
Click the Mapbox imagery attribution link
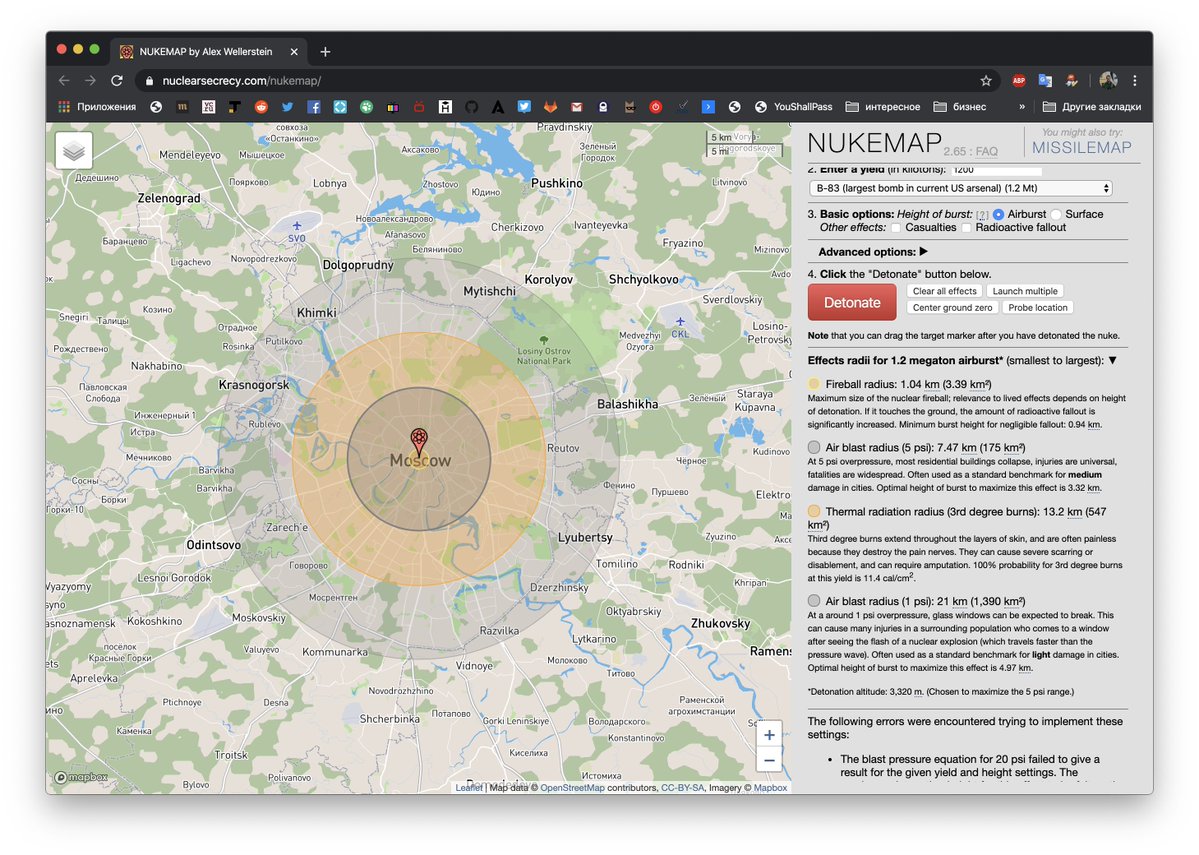click(770, 788)
